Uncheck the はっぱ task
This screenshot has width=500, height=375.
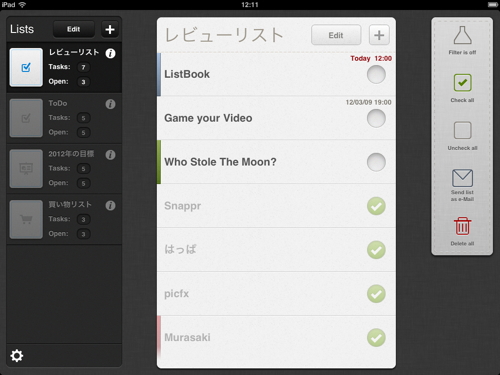[x=376, y=250]
